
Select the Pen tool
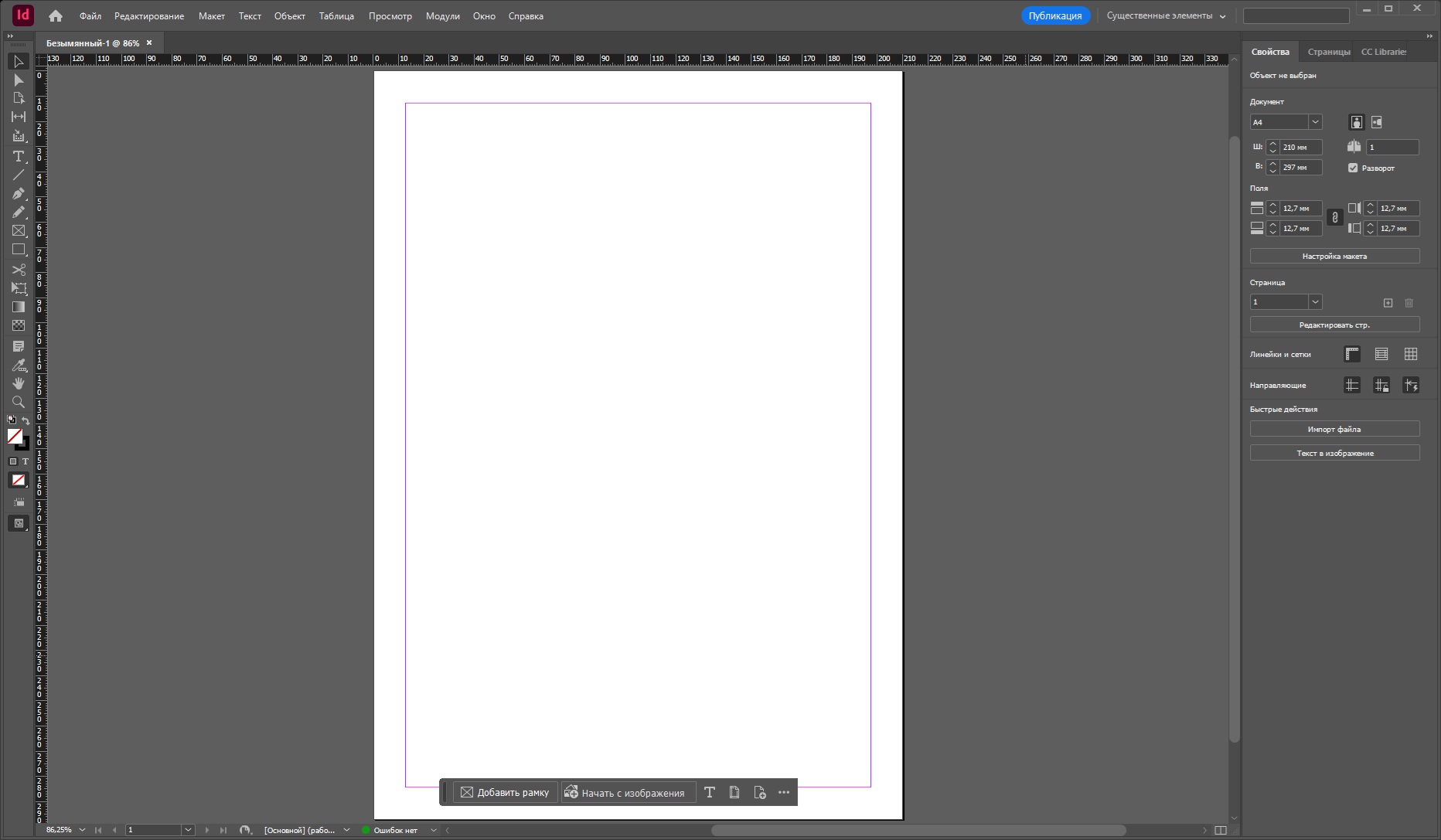point(19,193)
